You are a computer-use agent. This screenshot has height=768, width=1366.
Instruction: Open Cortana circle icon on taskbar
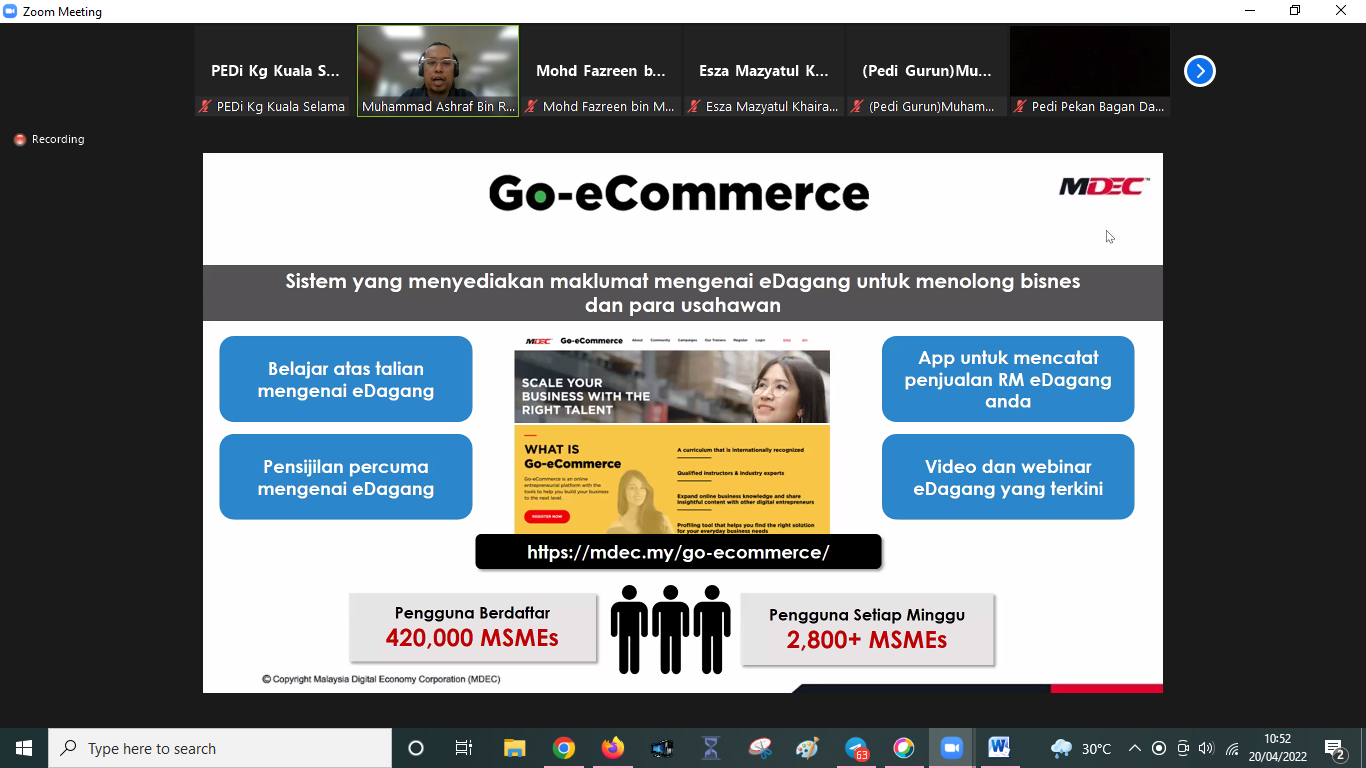pyautogui.click(x=416, y=748)
